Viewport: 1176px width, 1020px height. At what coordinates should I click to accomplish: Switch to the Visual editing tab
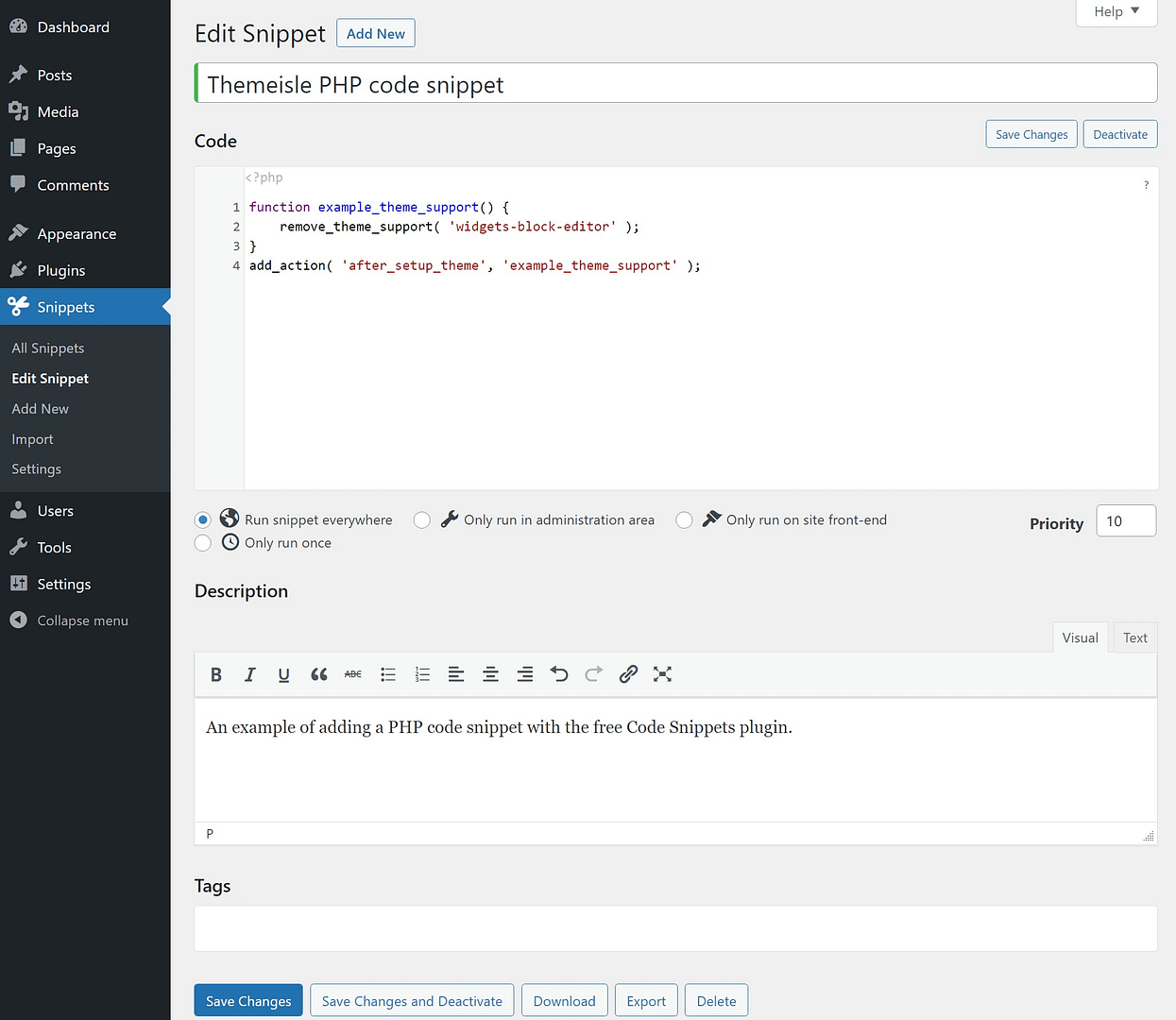(x=1080, y=637)
